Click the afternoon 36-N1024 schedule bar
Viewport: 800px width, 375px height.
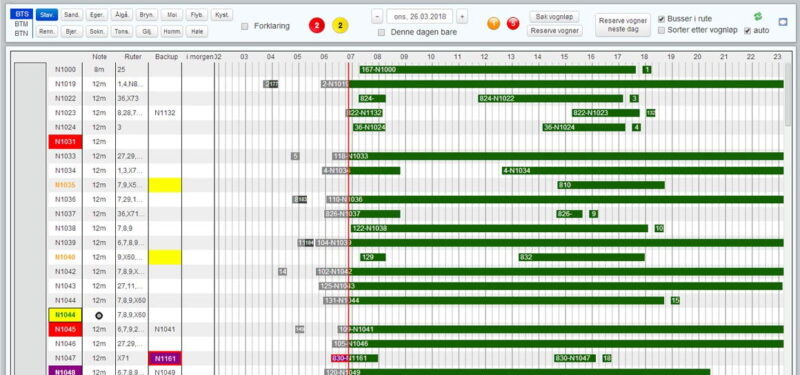point(584,127)
